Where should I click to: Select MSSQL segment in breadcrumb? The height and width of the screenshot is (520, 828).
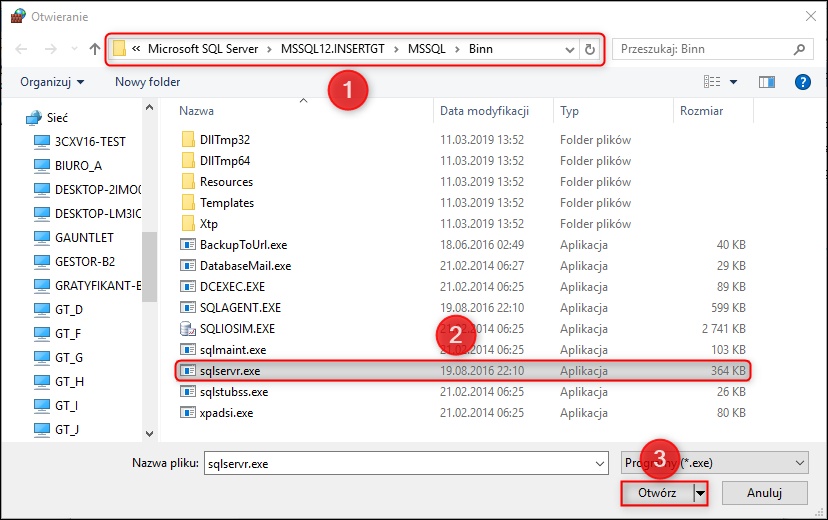pos(427,49)
